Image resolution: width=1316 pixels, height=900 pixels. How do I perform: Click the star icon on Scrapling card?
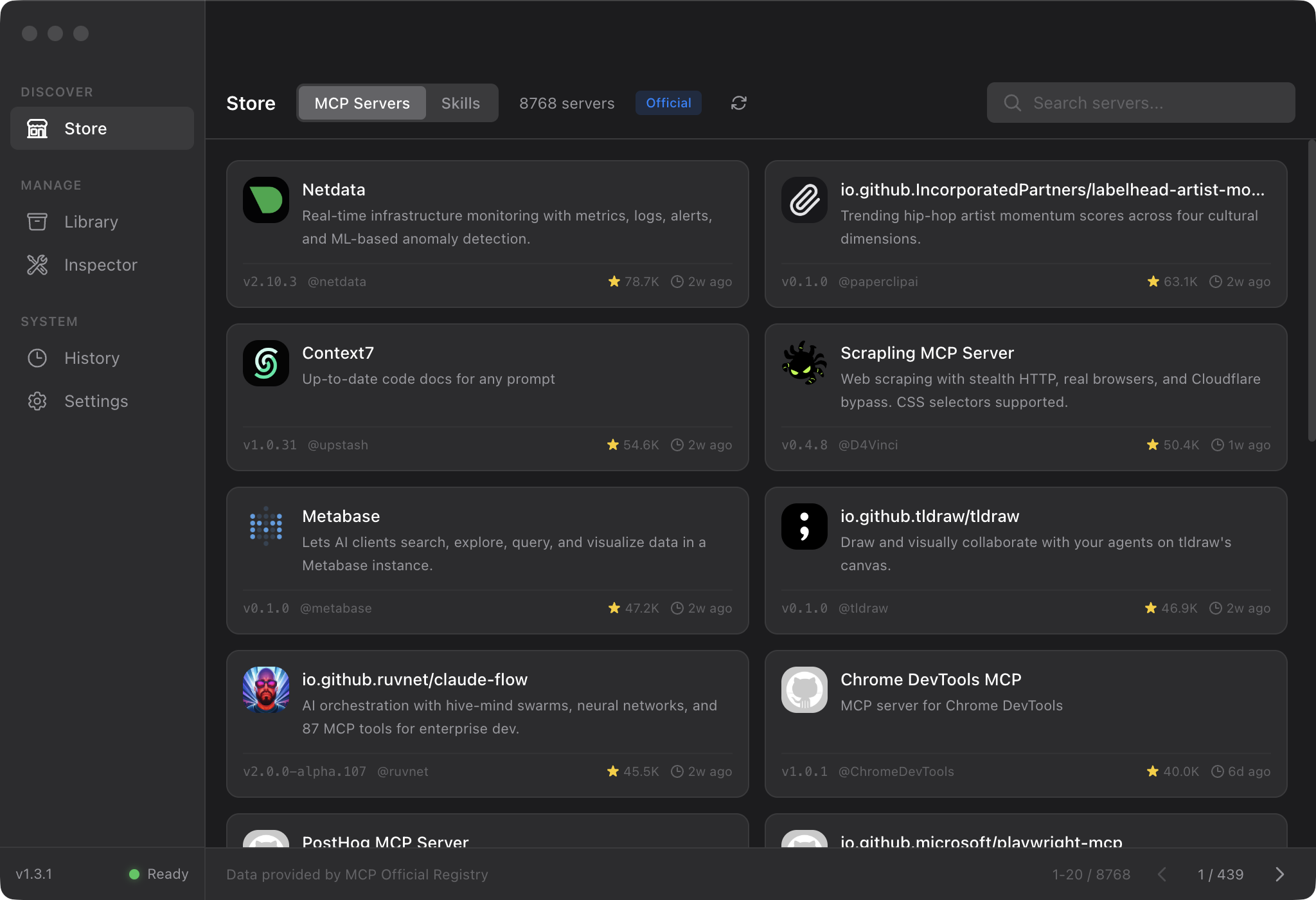pyautogui.click(x=1153, y=445)
